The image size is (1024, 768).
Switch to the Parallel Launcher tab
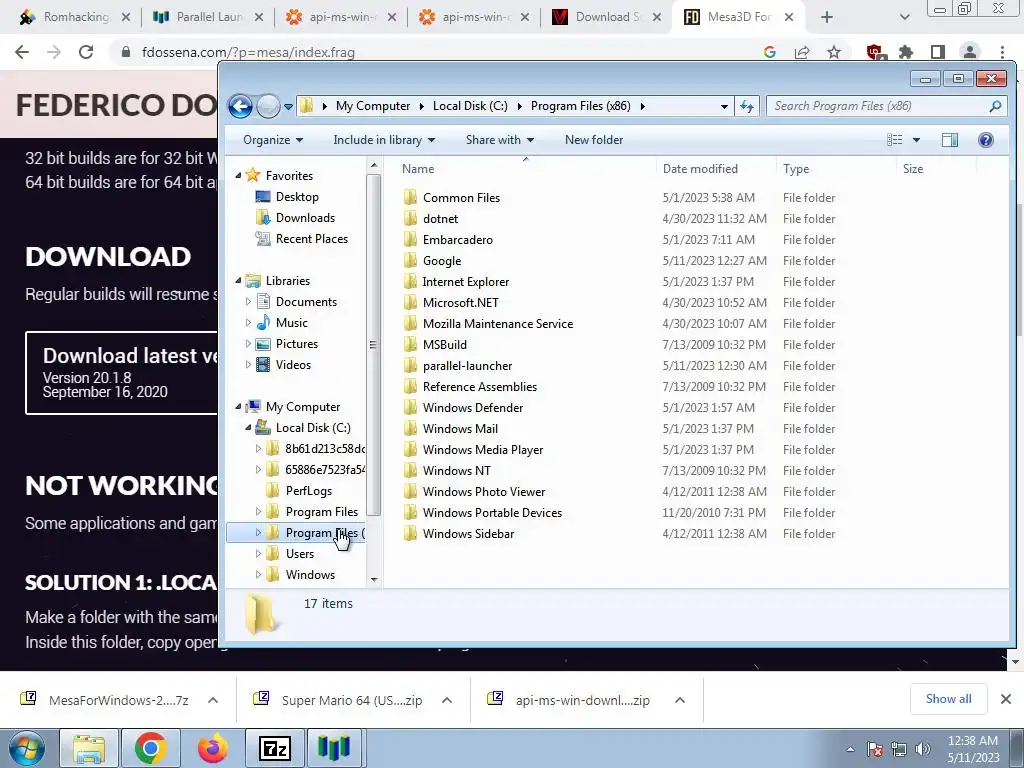click(208, 17)
